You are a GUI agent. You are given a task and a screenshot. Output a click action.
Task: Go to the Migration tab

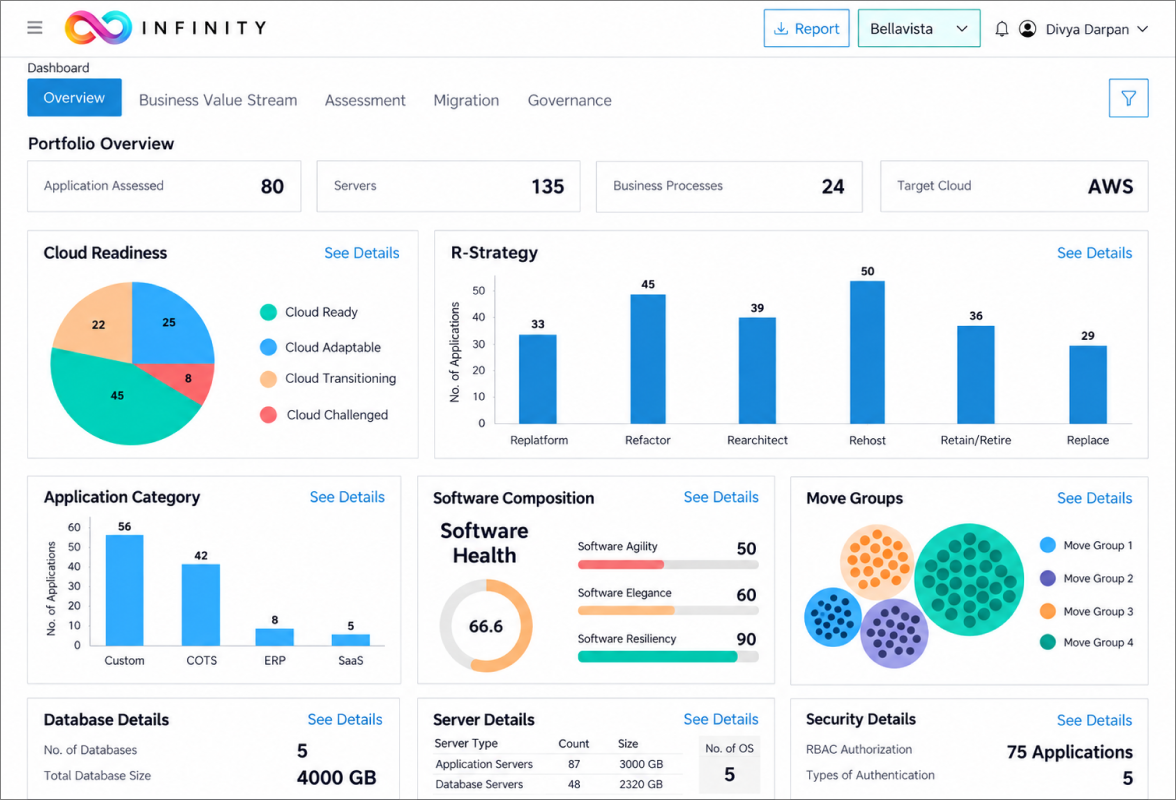(x=466, y=100)
